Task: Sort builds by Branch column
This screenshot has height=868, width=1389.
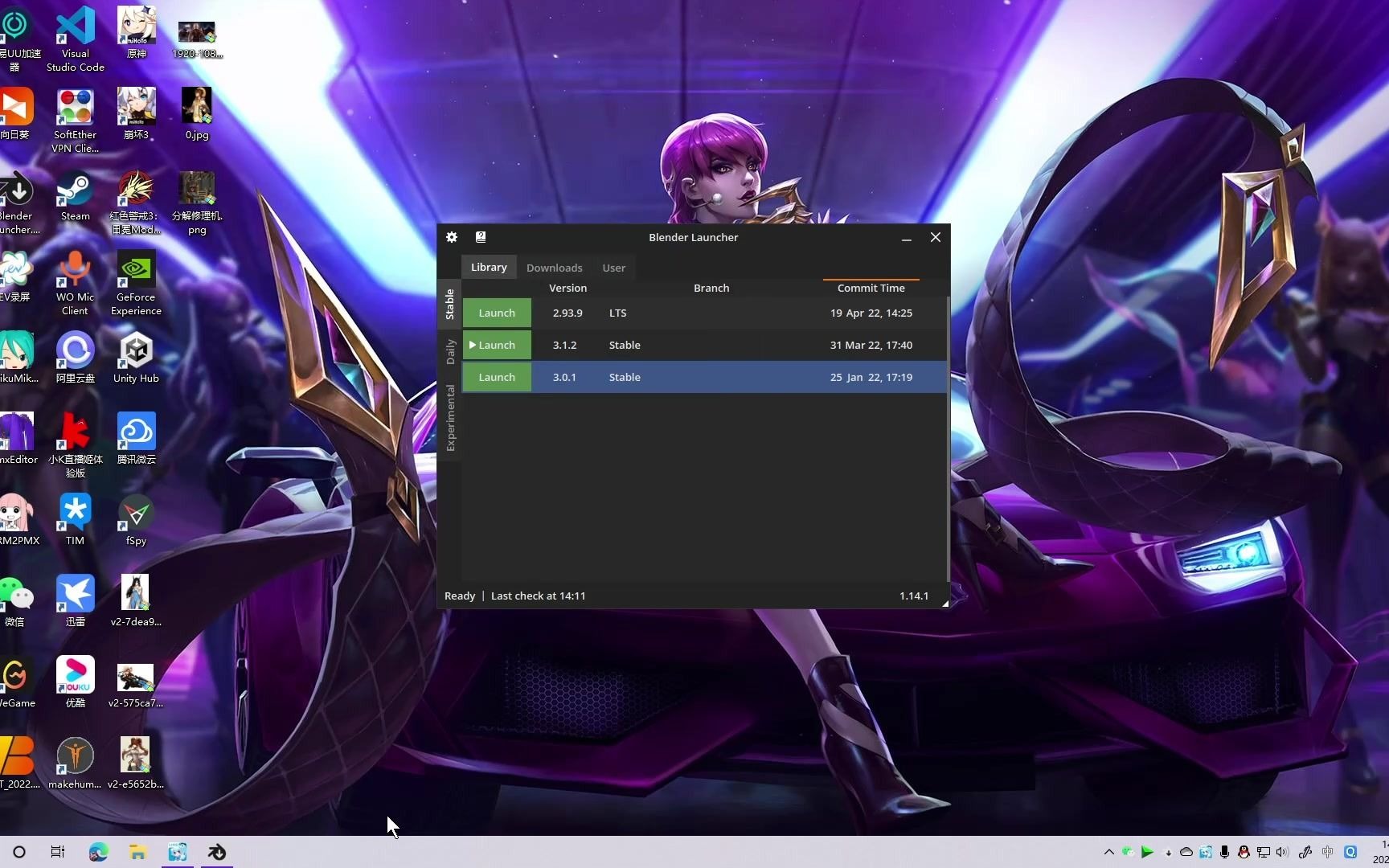Action: click(x=711, y=288)
